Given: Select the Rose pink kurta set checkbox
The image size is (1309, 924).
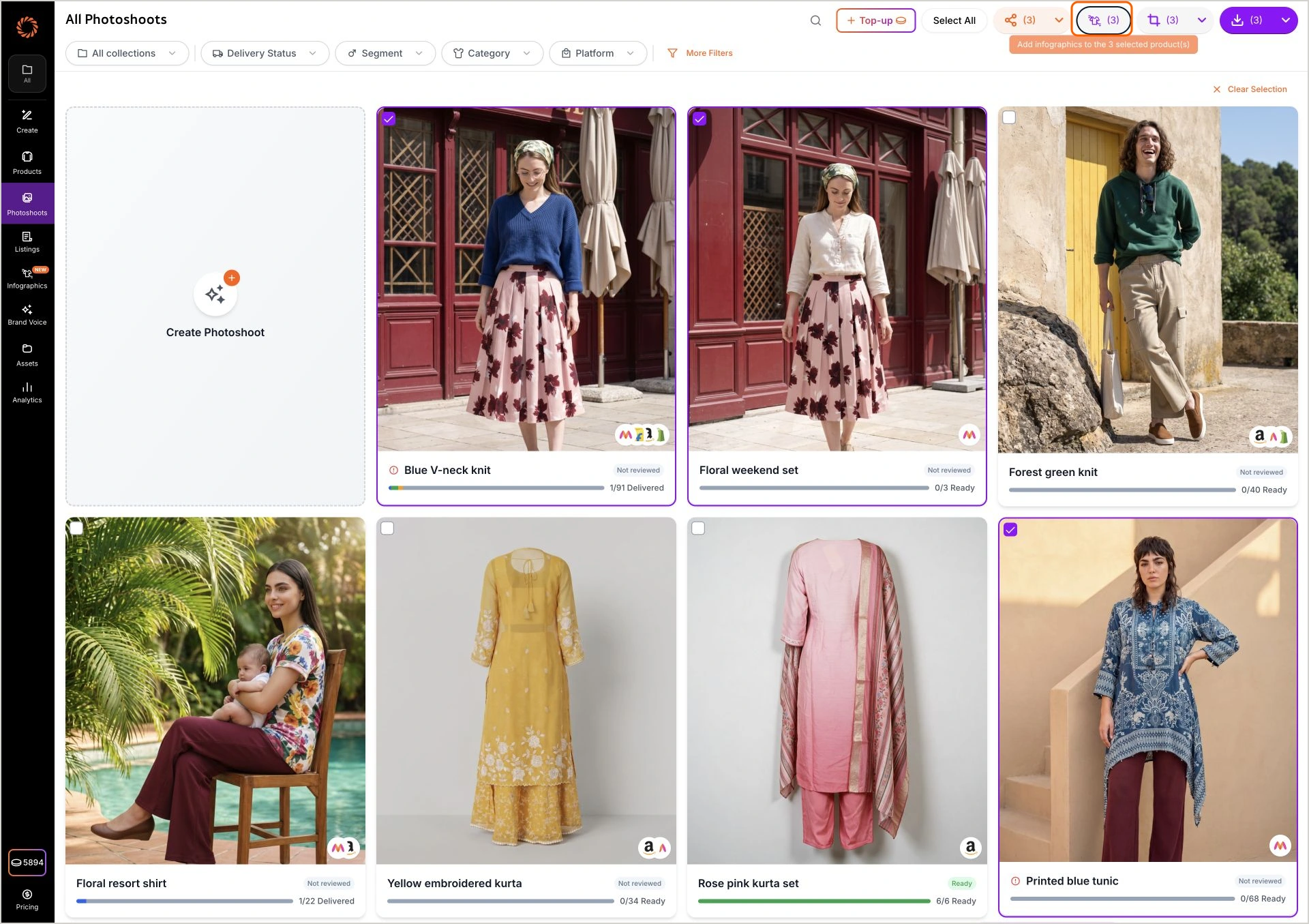Looking at the screenshot, I should (698, 528).
